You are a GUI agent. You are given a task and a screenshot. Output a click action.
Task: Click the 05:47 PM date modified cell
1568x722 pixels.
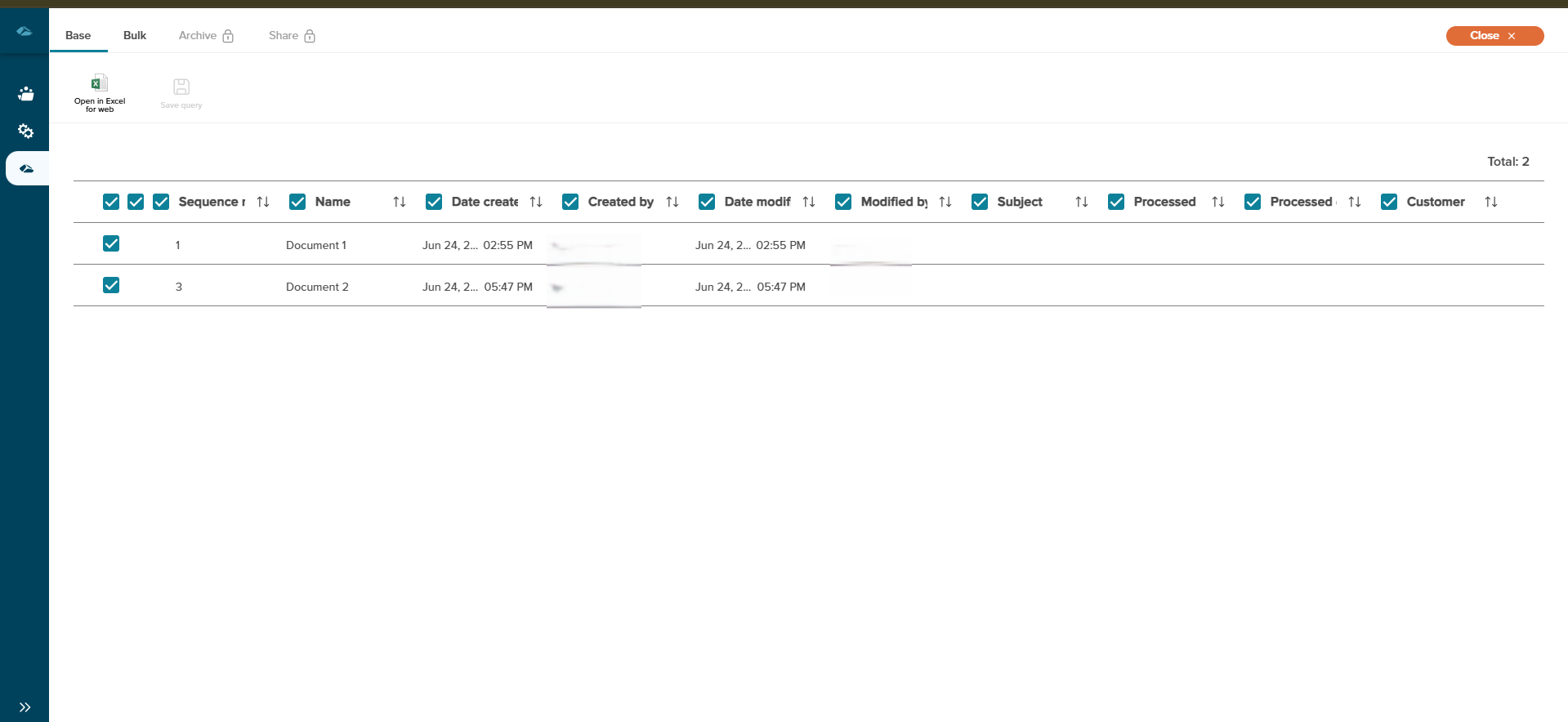tap(781, 287)
